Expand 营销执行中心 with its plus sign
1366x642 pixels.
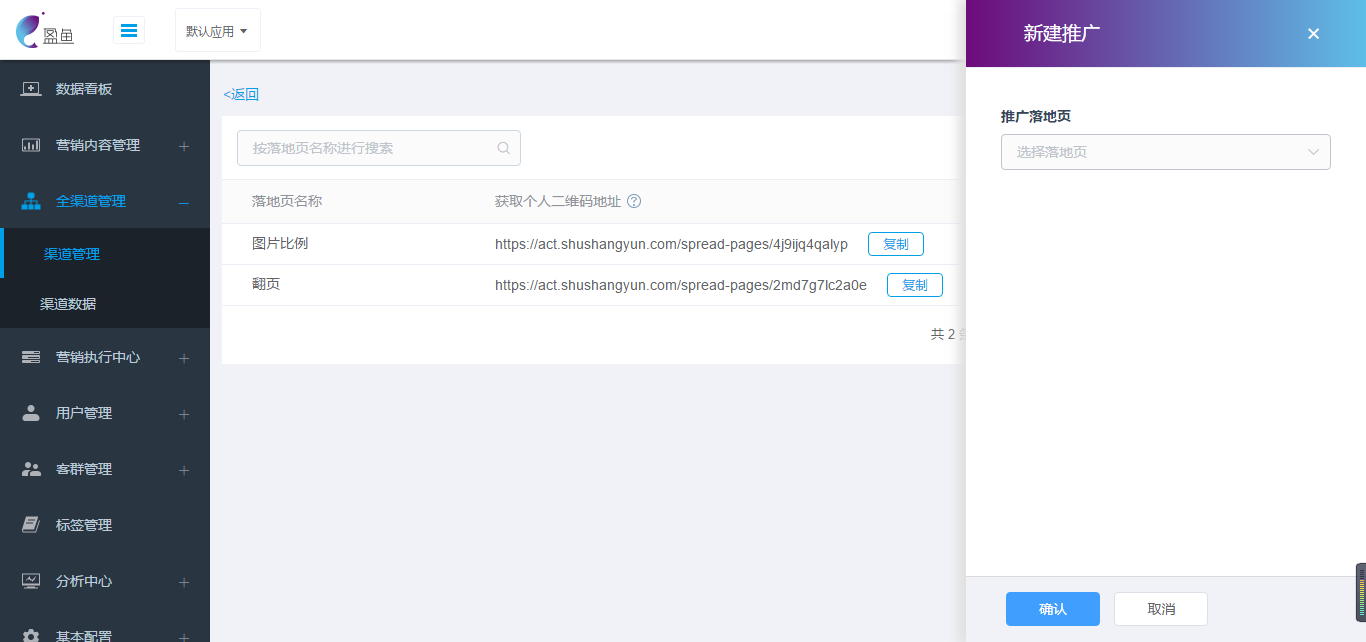pos(184,358)
